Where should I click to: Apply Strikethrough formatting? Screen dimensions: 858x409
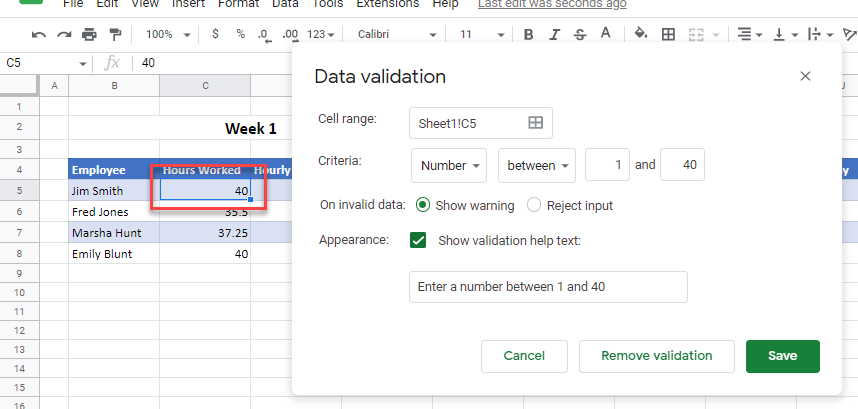579,35
